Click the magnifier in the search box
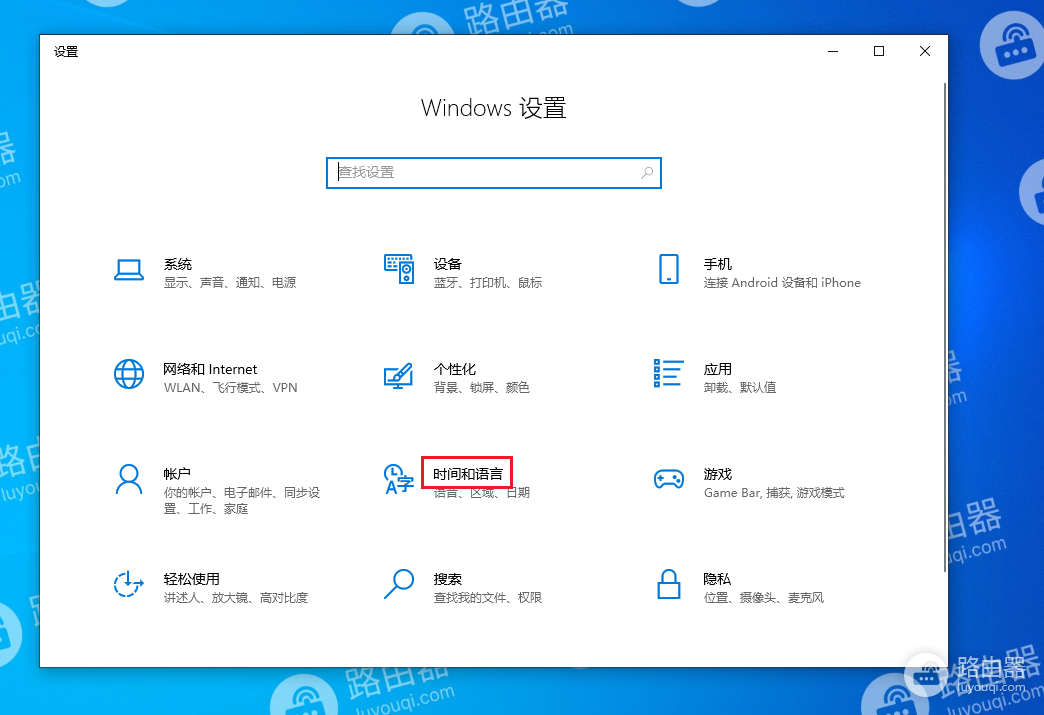Viewport: 1044px width, 715px height. [647, 173]
